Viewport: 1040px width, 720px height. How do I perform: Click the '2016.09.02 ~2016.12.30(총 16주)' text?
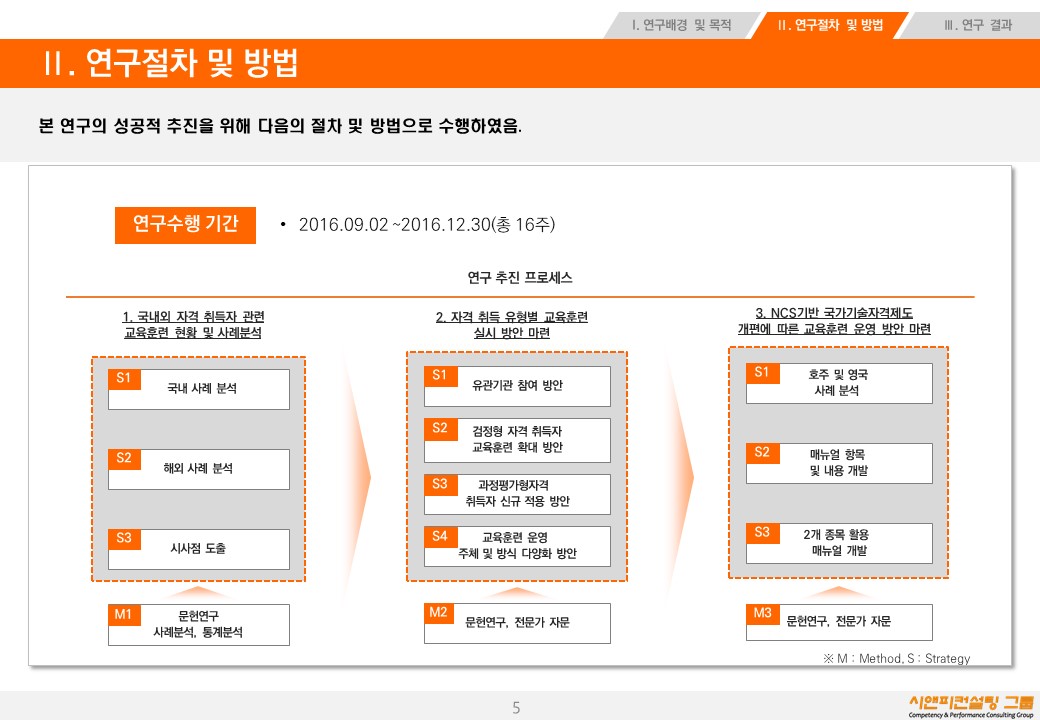pyautogui.click(x=426, y=225)
